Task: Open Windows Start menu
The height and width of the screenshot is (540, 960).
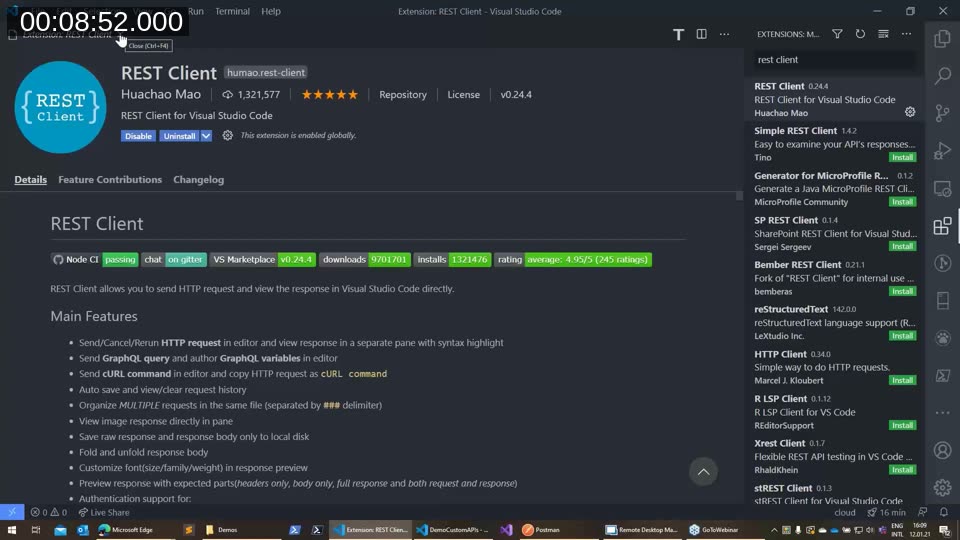Action: coord(12,530)
